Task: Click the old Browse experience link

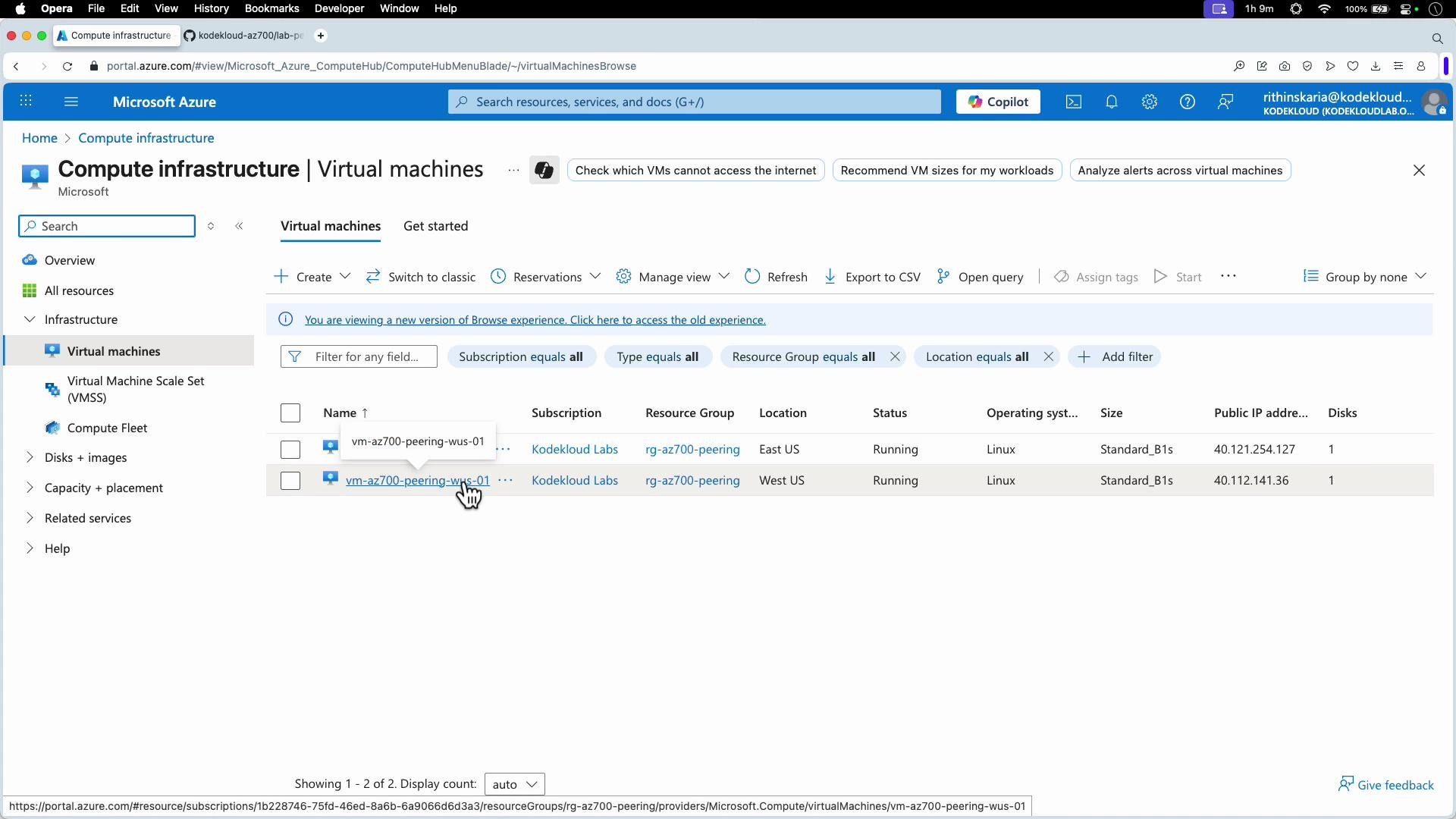Action: click(535, 320)
